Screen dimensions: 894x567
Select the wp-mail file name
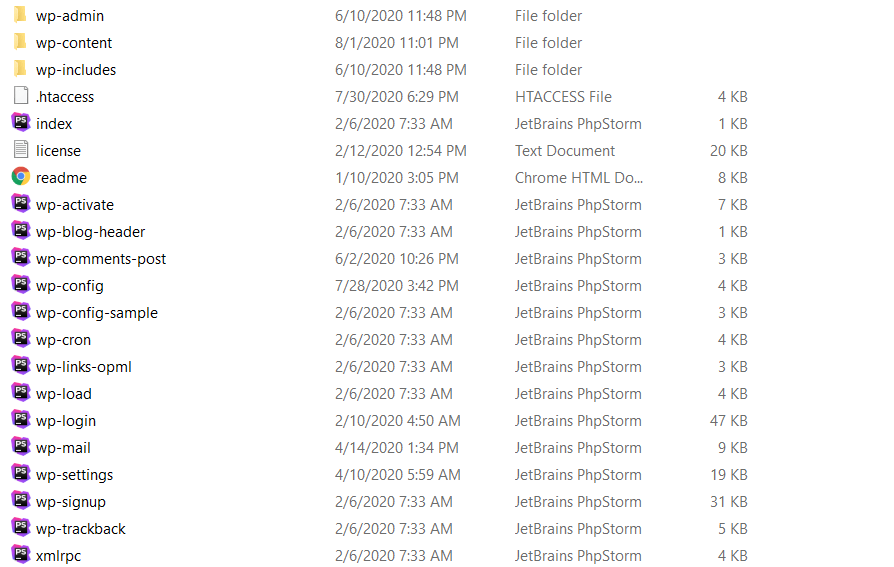coord(63,448)
